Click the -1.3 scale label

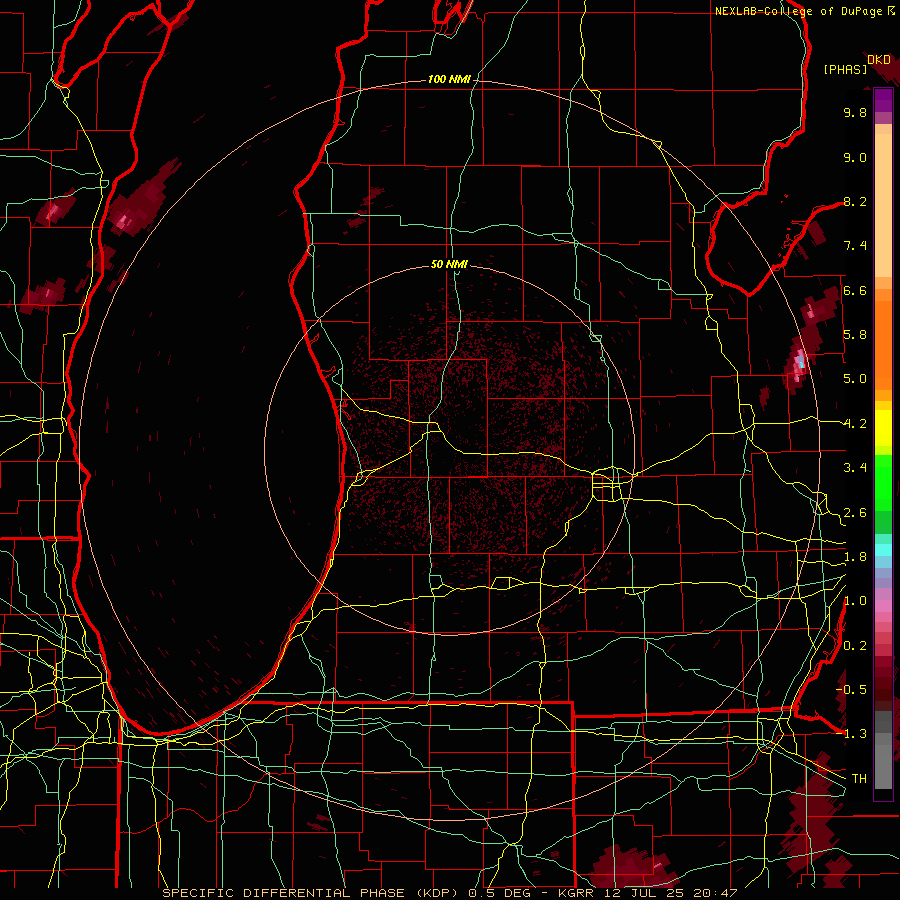(x=851, y=734)
